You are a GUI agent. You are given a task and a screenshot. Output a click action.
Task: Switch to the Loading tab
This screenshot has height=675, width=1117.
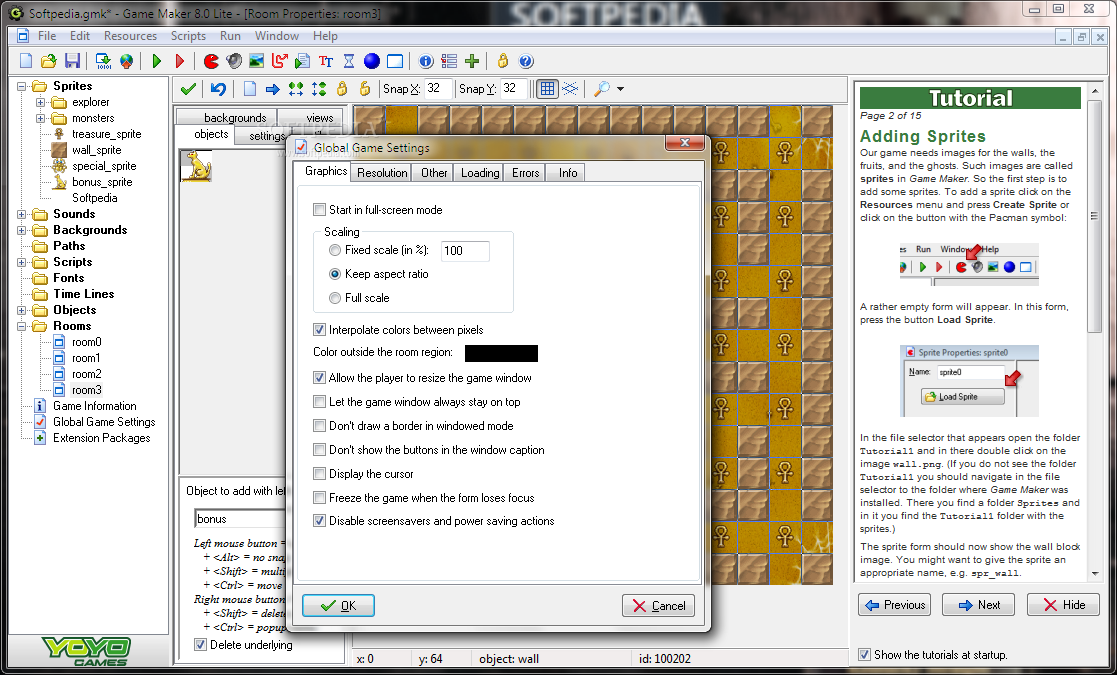tap(479, 173)
